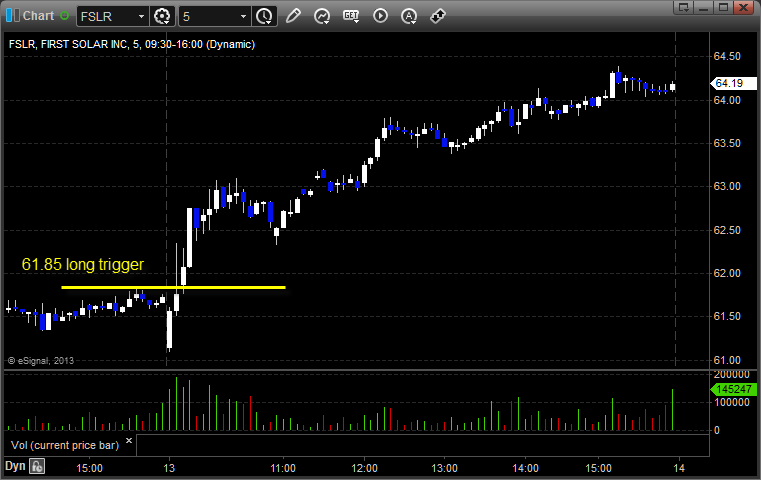Click the 64.19 current price marker
Image resolution: width=761 pixels, height=480 pixels.
coord(734,83)
